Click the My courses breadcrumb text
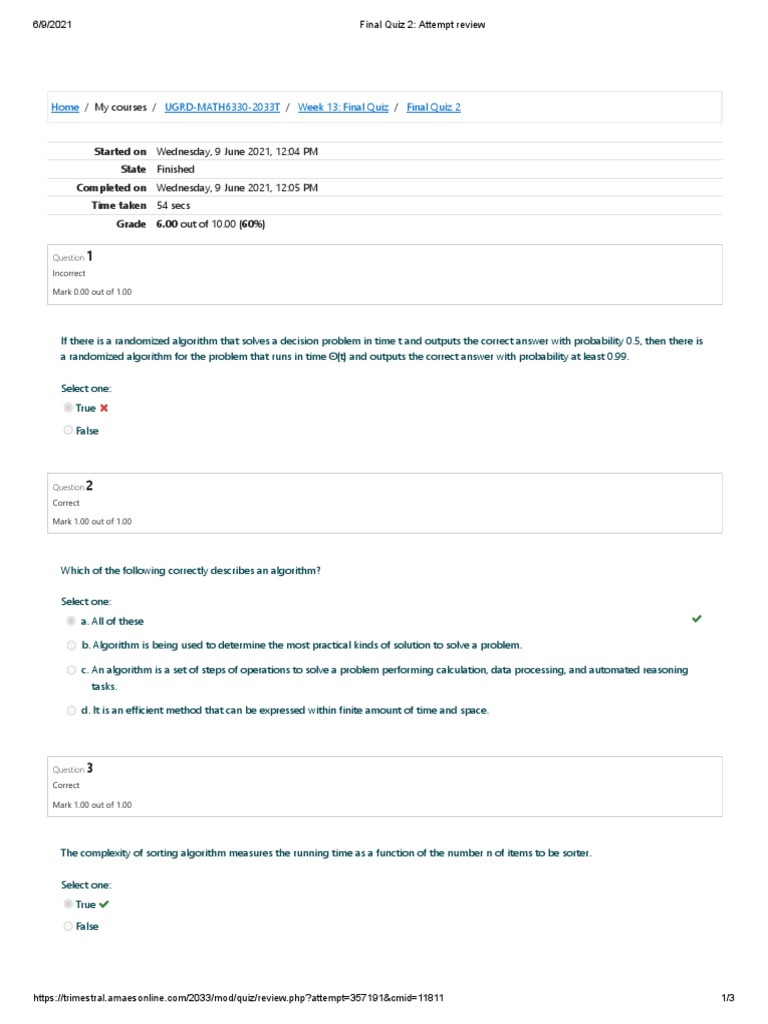The image size is (768, 1024). (x=121, y=107)
